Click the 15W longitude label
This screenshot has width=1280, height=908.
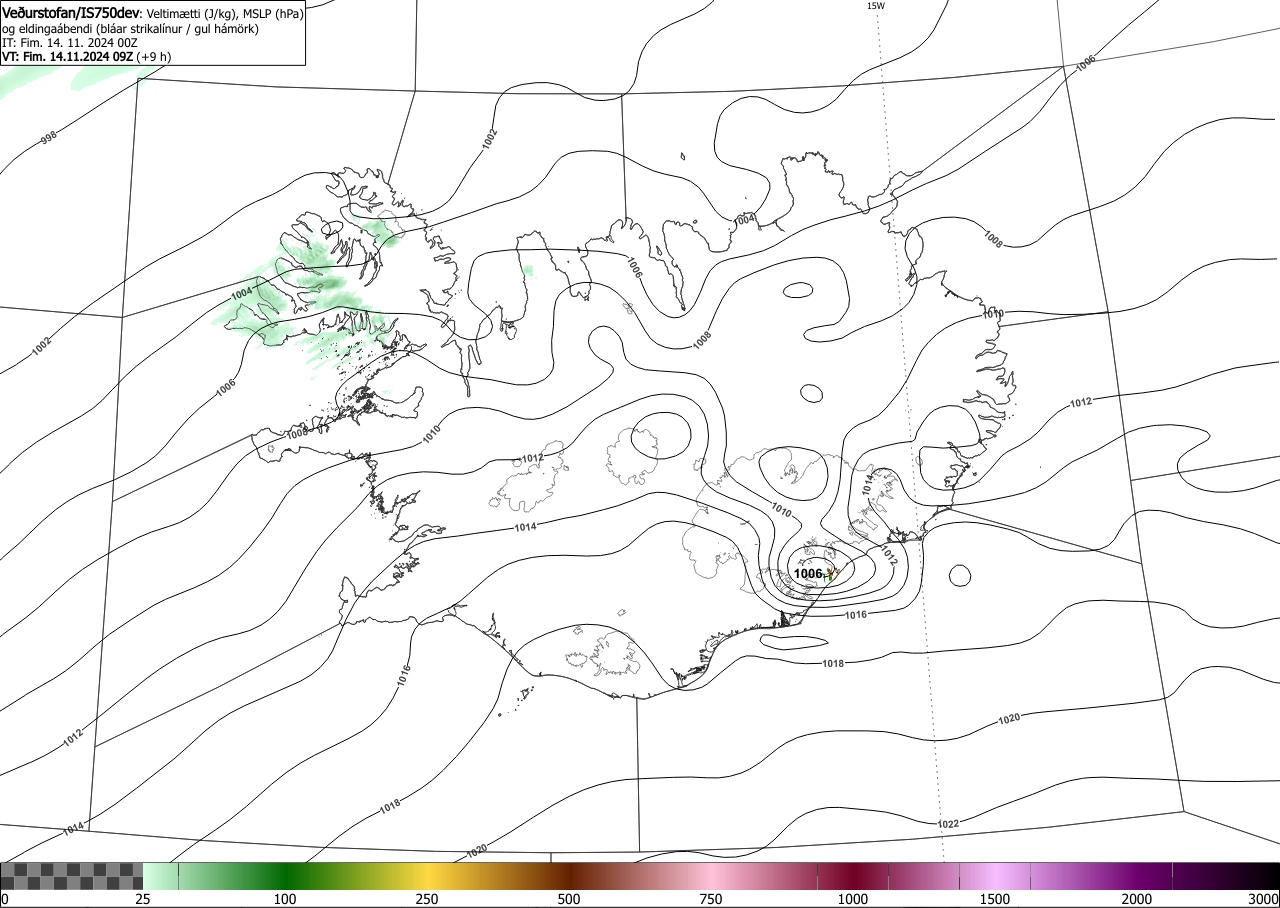[875, 6]
